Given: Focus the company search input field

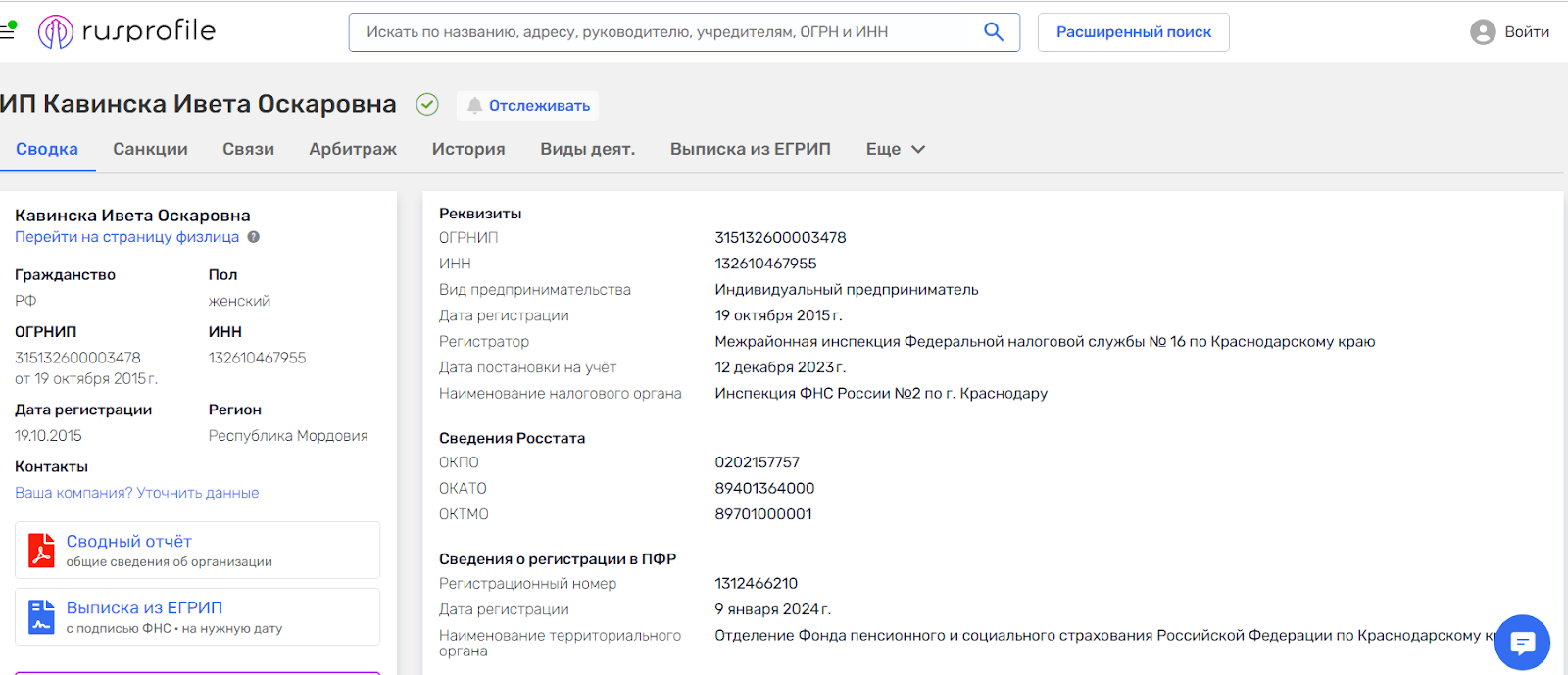Looking at the screenshot, I should [666, 32].
